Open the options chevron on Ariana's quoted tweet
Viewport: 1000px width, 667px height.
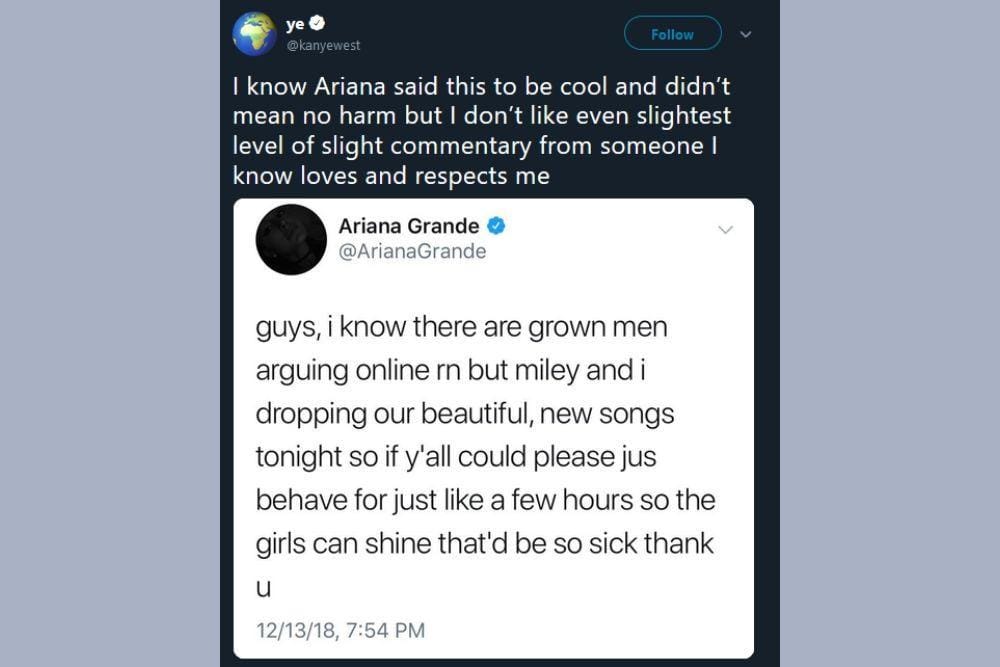[x=727, y=229]
